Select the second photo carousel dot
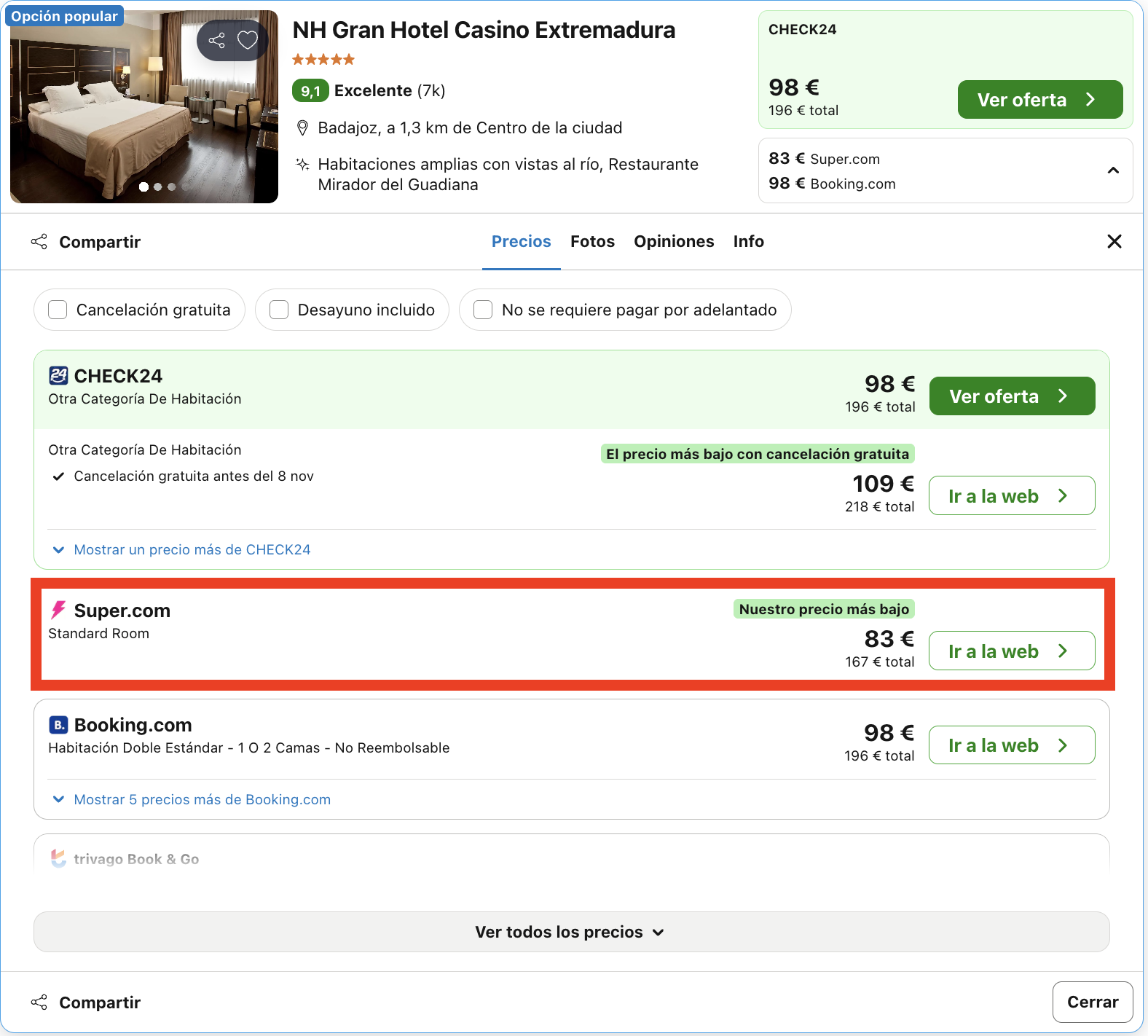Image resolution: width=1148 pixels, height=1036 pixels. click(158, 187)
